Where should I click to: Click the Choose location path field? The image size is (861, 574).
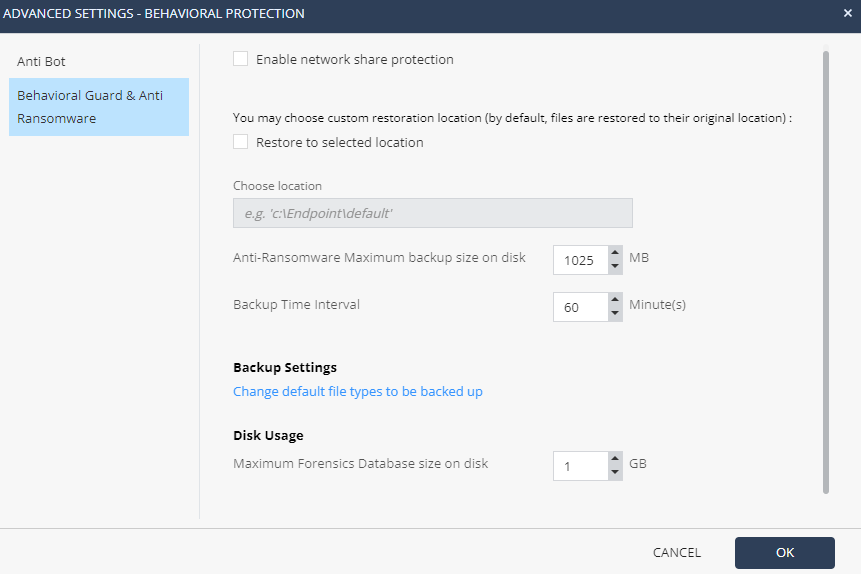pyautogui.click(x=433, y=213)
